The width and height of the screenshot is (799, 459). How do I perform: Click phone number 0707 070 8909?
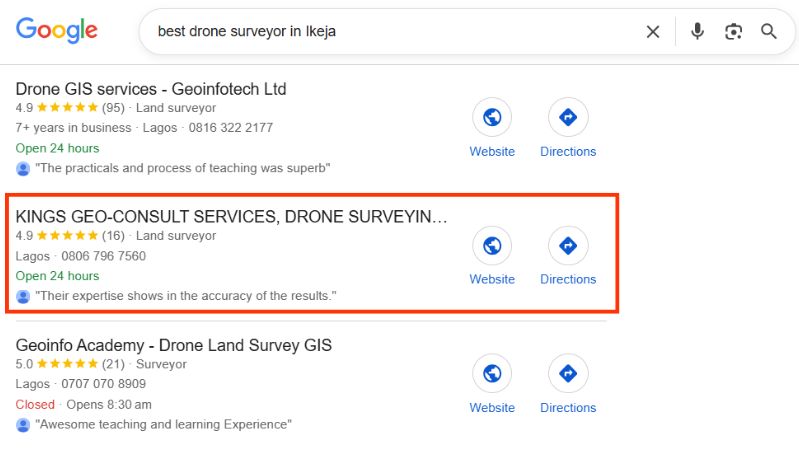pos(103,384)
